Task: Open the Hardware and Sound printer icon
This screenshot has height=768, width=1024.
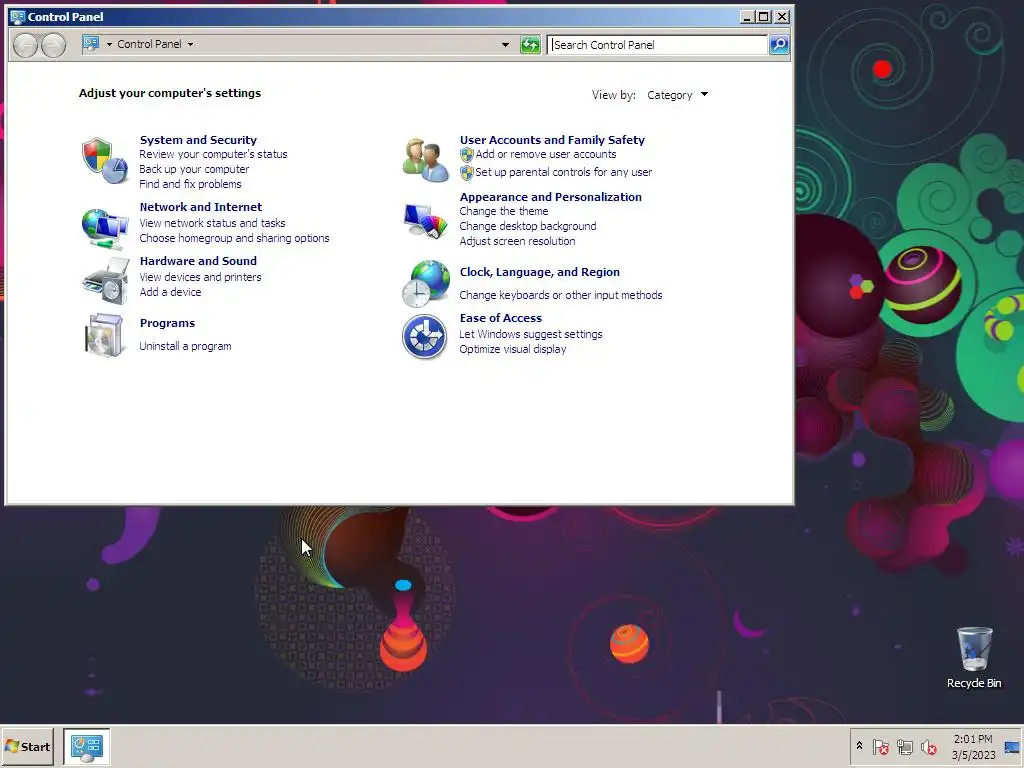Action: pos(104,281)
